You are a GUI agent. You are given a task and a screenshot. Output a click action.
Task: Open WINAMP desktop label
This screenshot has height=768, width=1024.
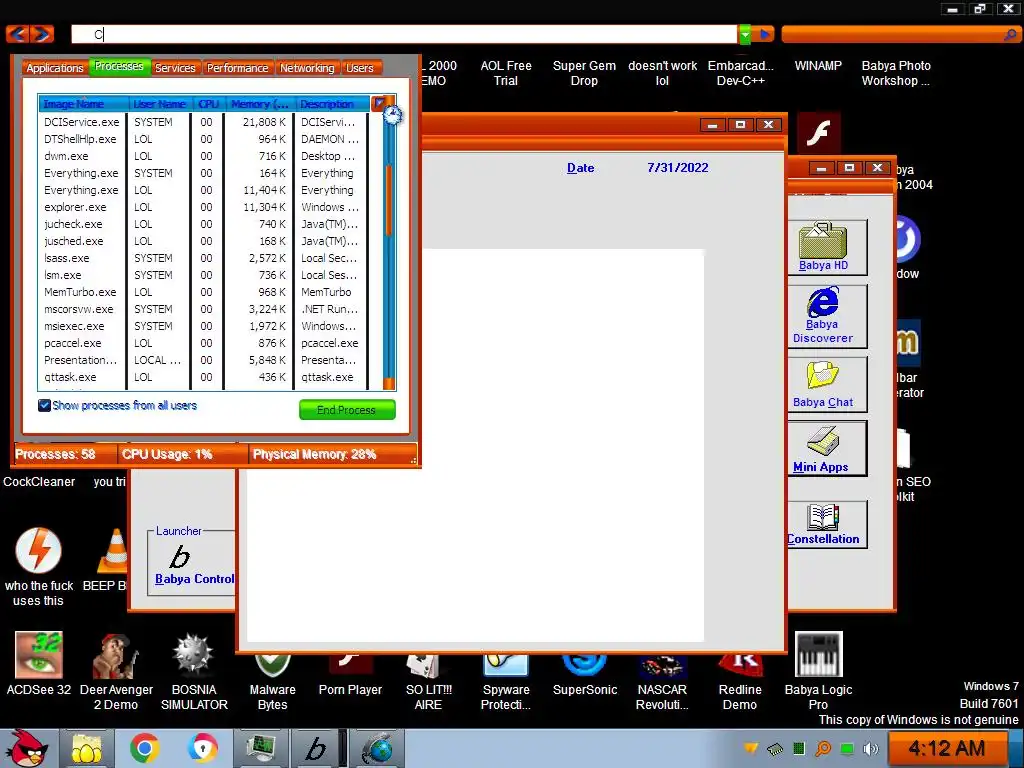(818, 66)
